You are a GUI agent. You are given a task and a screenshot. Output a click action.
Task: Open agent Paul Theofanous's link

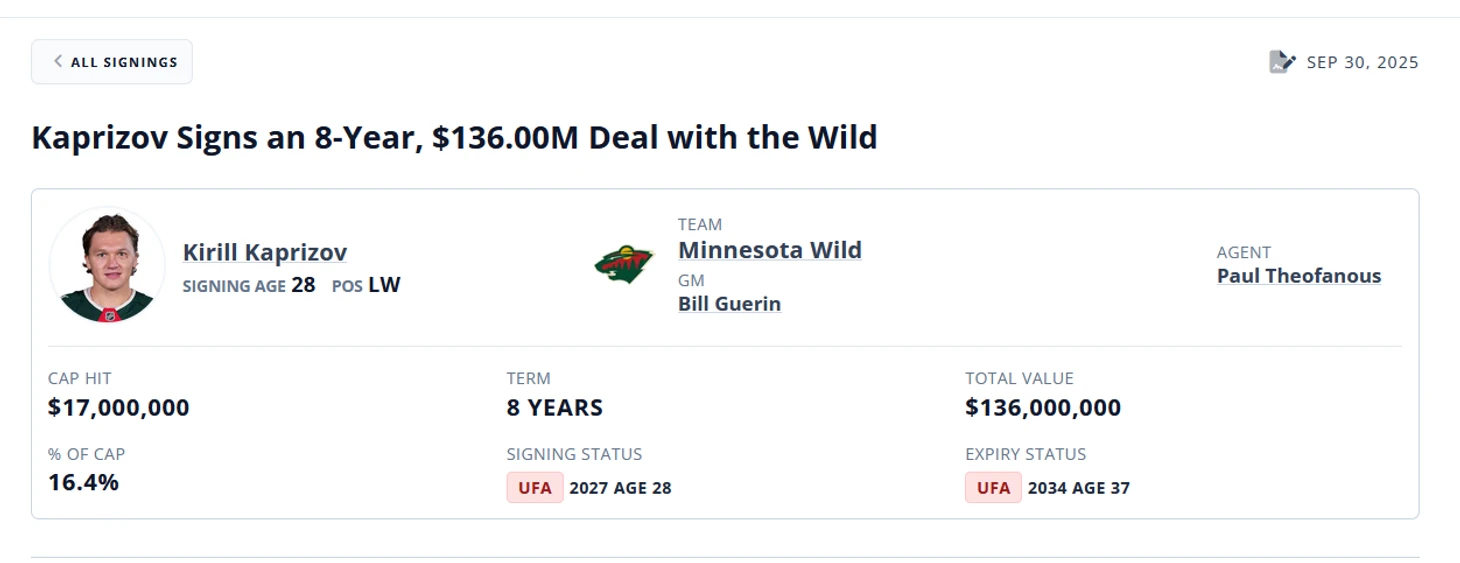(1298, 276)
